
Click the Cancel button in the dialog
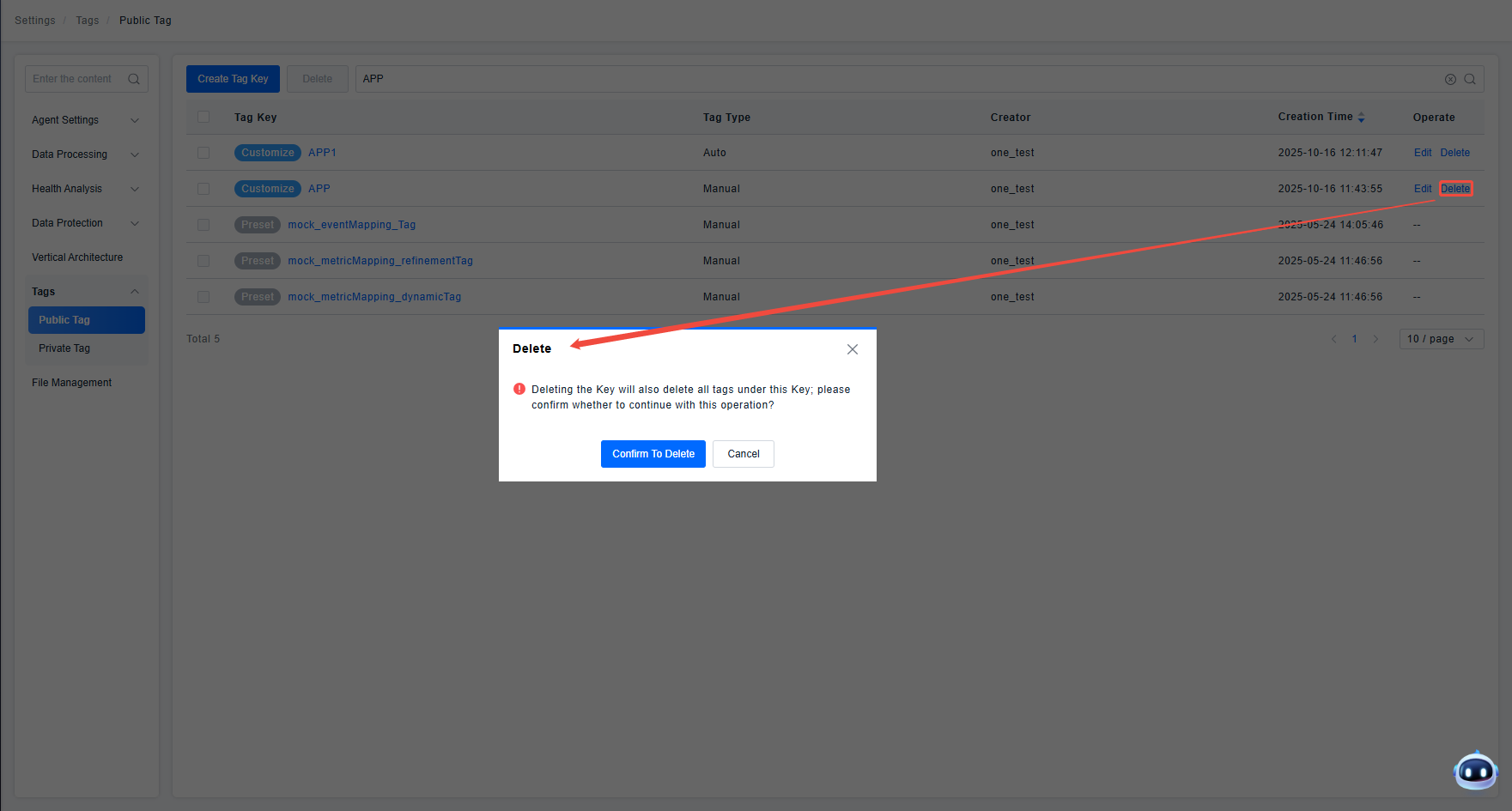point(743,454)
